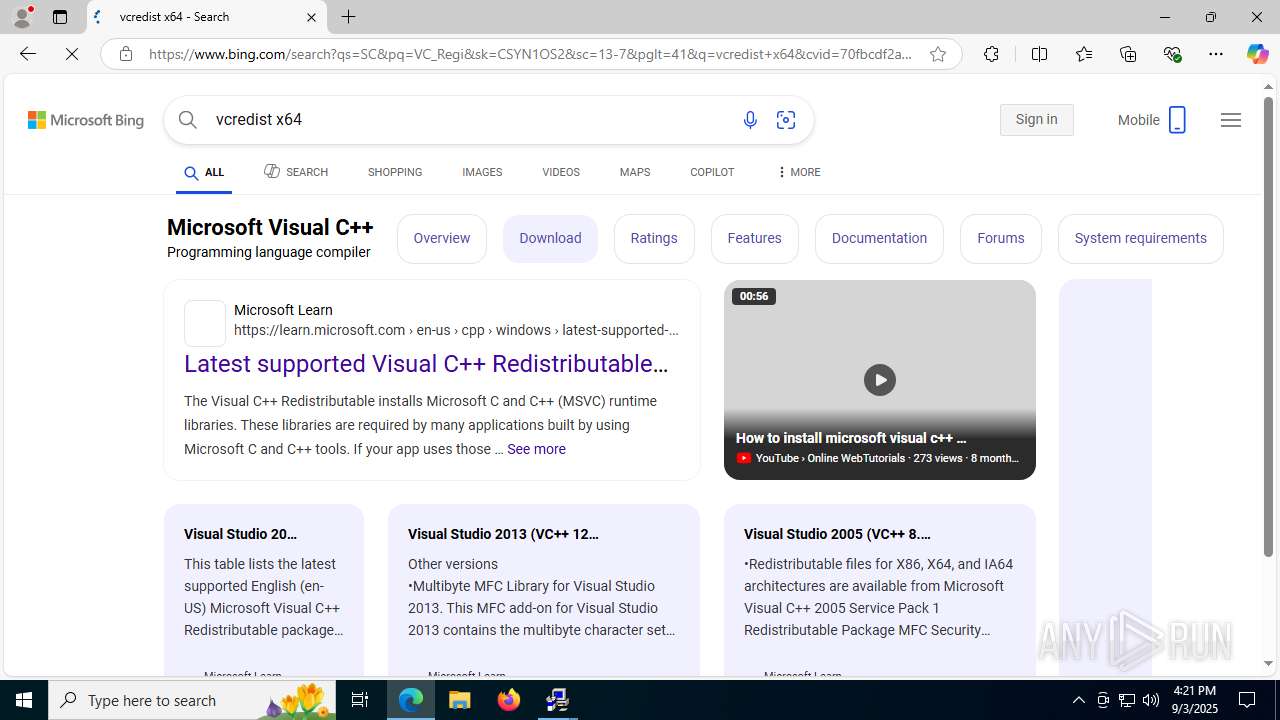This screenshot has width=1280, height=720.
Task: Open the tab actions menu icon
Action: pos(60,17)
